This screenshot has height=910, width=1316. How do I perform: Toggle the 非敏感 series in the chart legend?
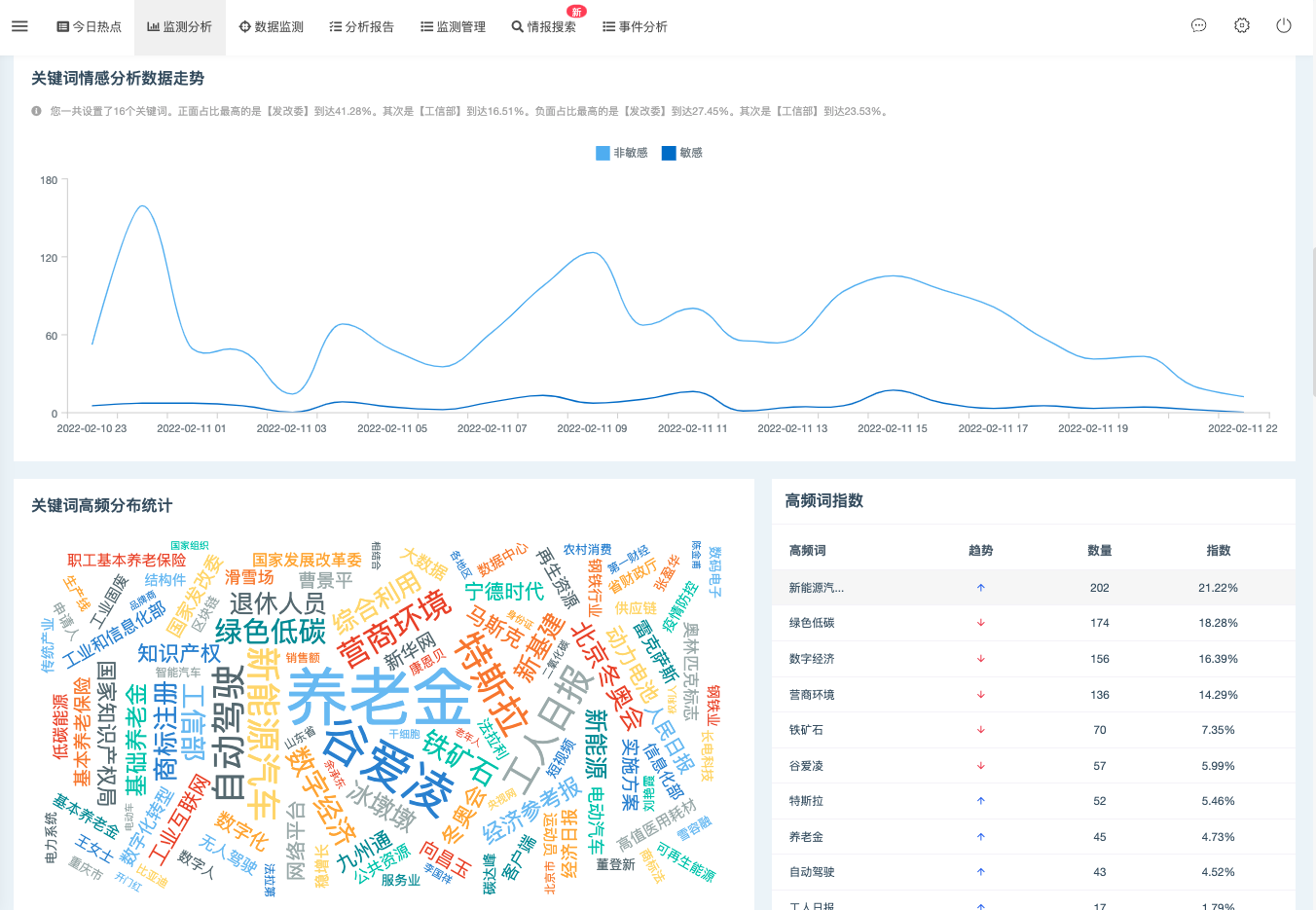click(621, 153)
